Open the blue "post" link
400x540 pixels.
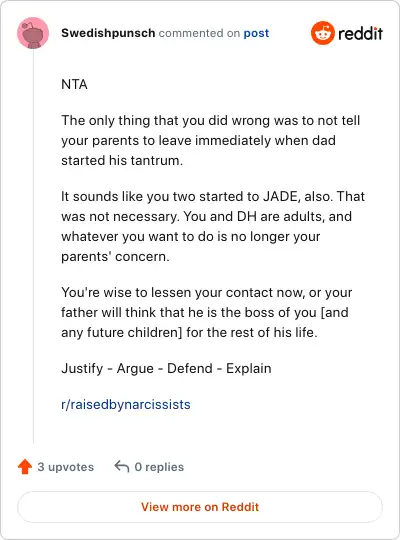tap(256, 33)
